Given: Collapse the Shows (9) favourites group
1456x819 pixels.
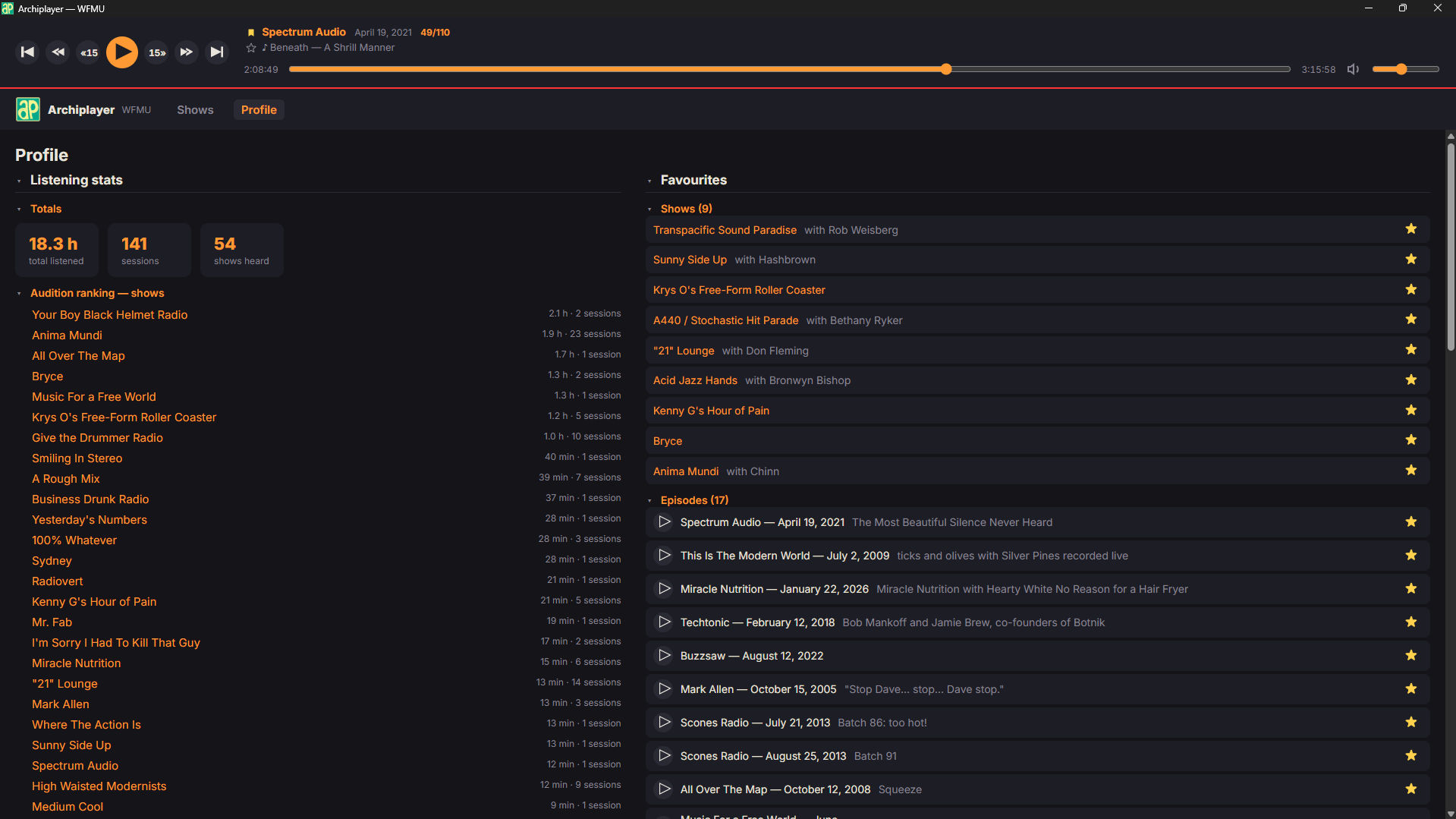Looking at the screenshot, I should pyautogui.click(x=649, y=209).
